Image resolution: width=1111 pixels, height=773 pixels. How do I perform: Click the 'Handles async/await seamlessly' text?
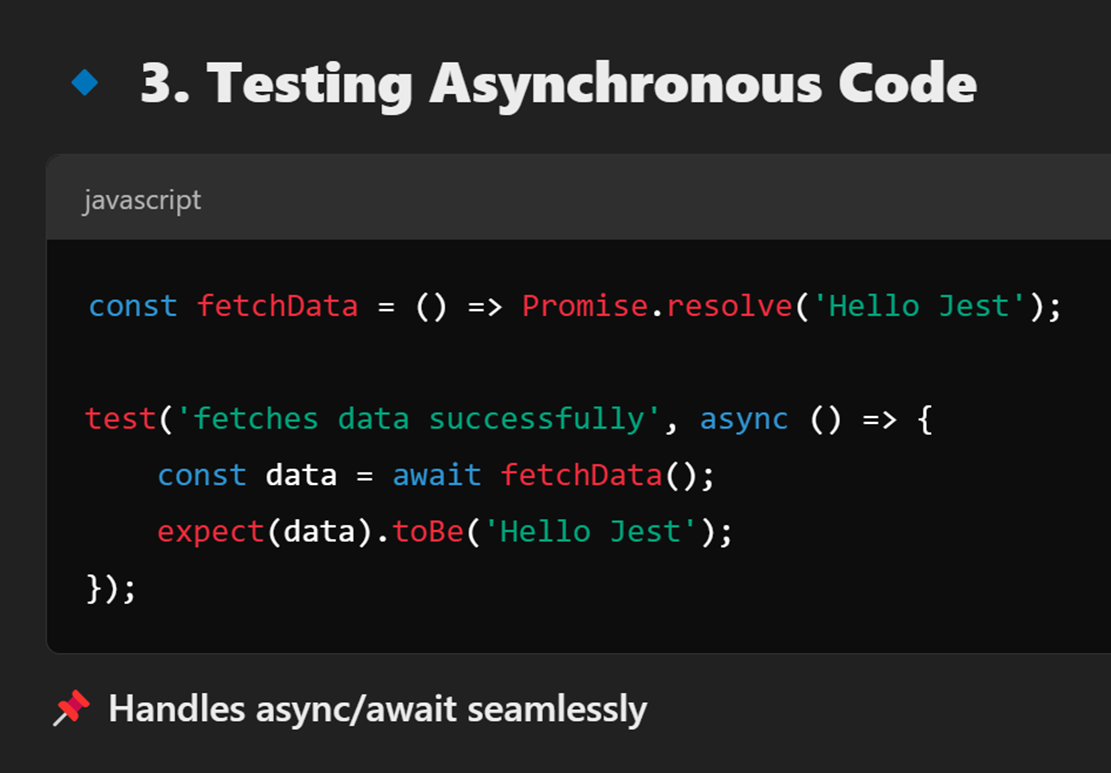tap(378, 709)
